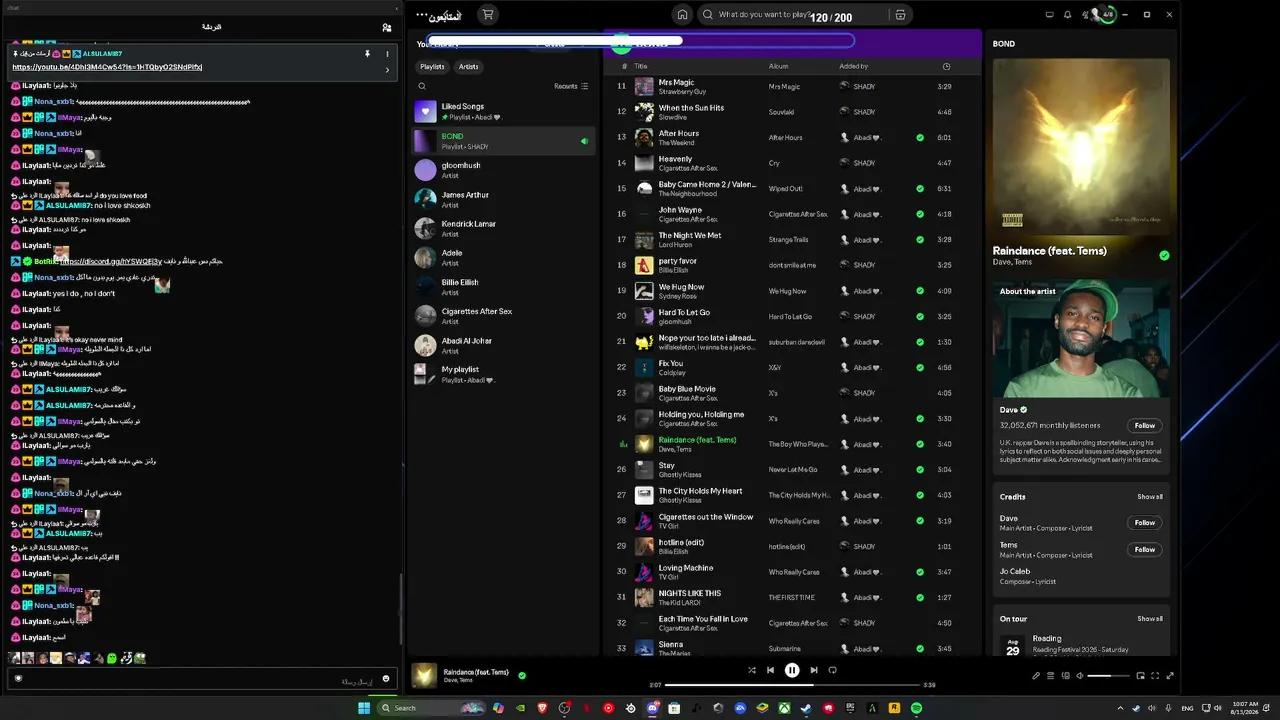Open Spotify Home via the house icon

coord(682,15)
